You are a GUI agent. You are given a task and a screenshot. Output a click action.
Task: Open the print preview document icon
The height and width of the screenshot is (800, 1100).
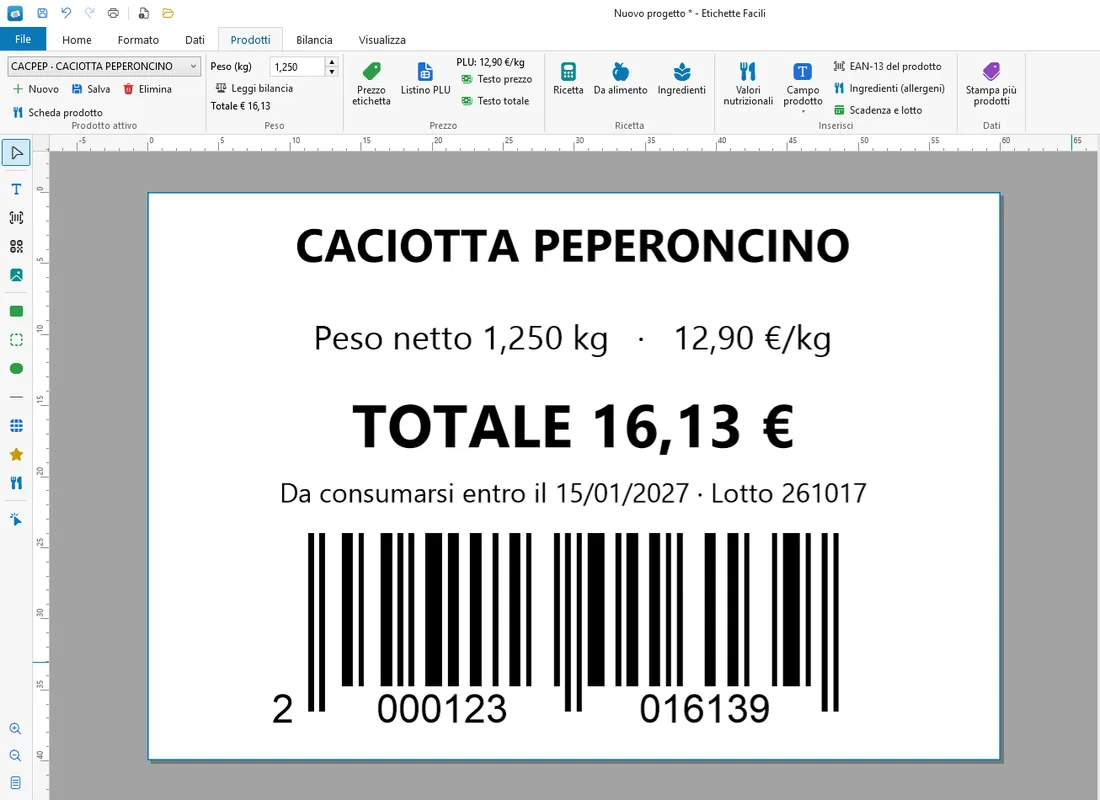[x=144, y=13]
